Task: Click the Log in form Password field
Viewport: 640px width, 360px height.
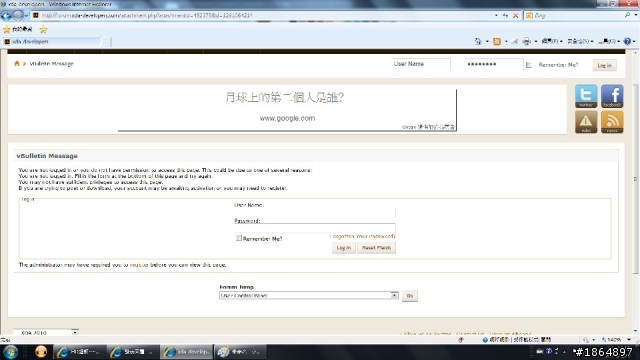Action: point(315,228)
